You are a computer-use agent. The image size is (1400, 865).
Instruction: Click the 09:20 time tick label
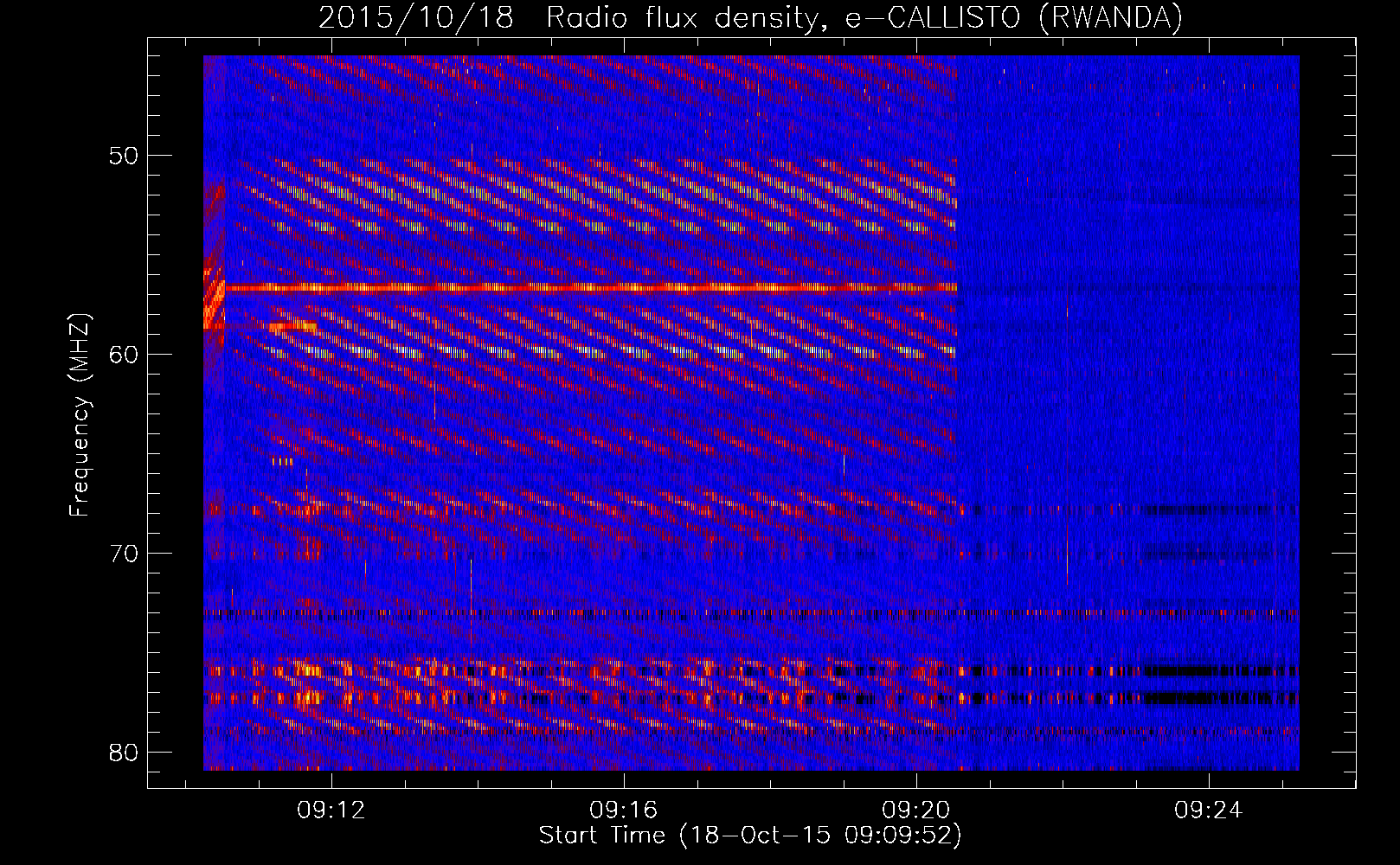(x=915, y=811)
